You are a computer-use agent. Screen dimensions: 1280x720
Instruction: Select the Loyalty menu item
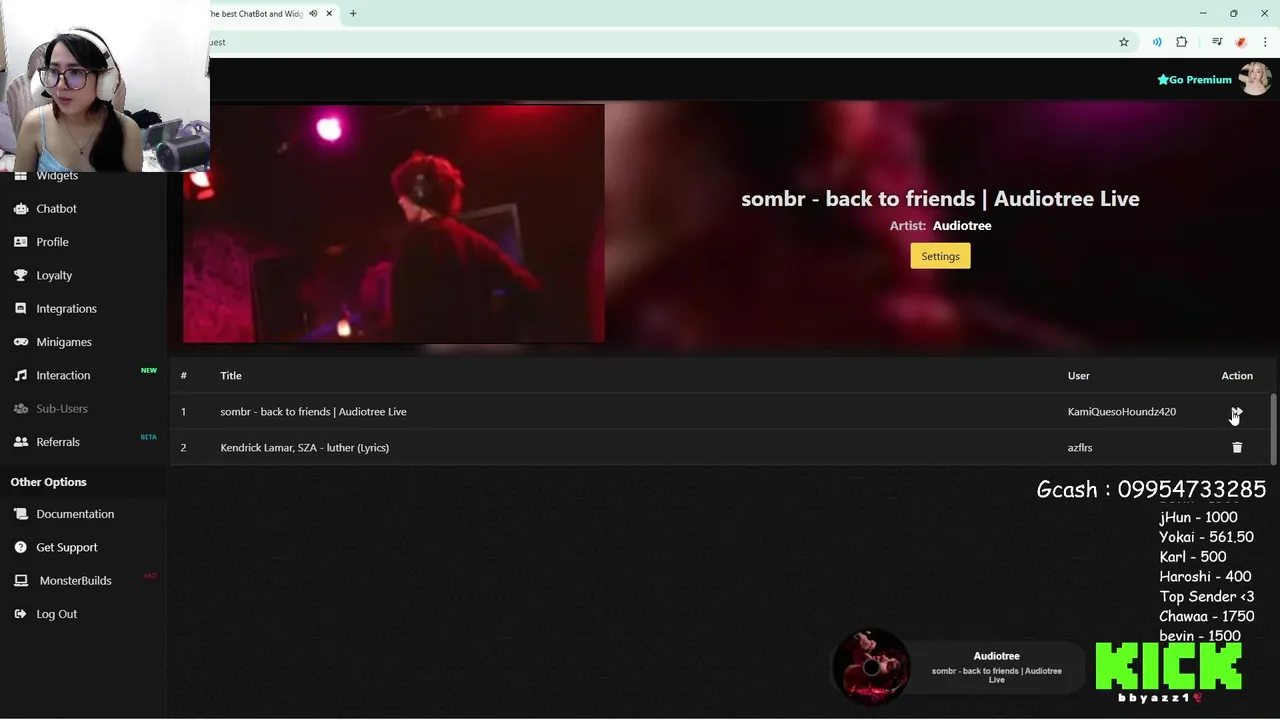(x=54, y=275)
